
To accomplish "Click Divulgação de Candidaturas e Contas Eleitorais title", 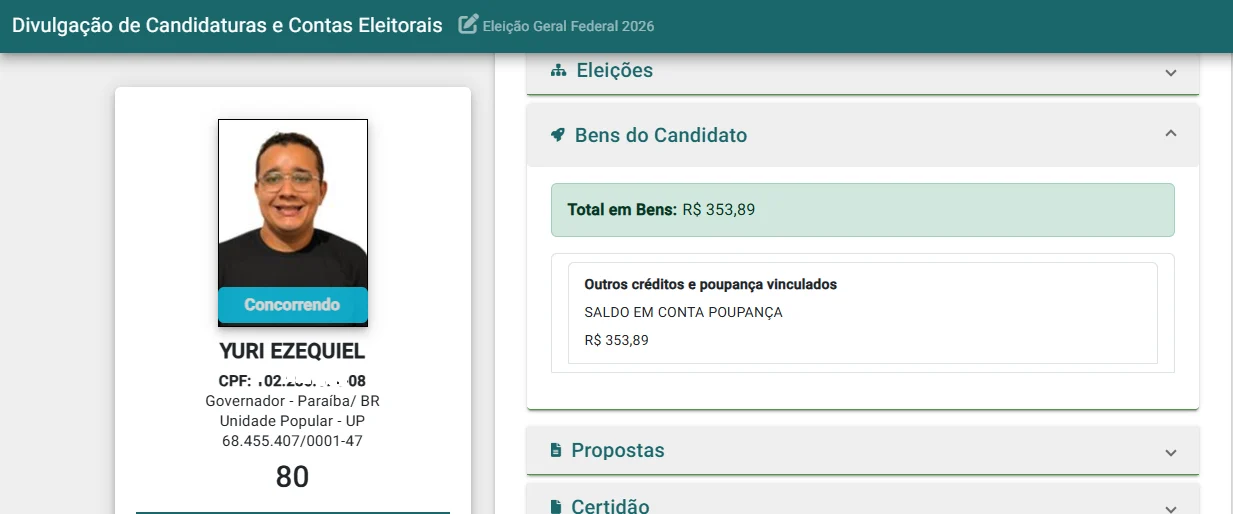I will pos(227,25).
